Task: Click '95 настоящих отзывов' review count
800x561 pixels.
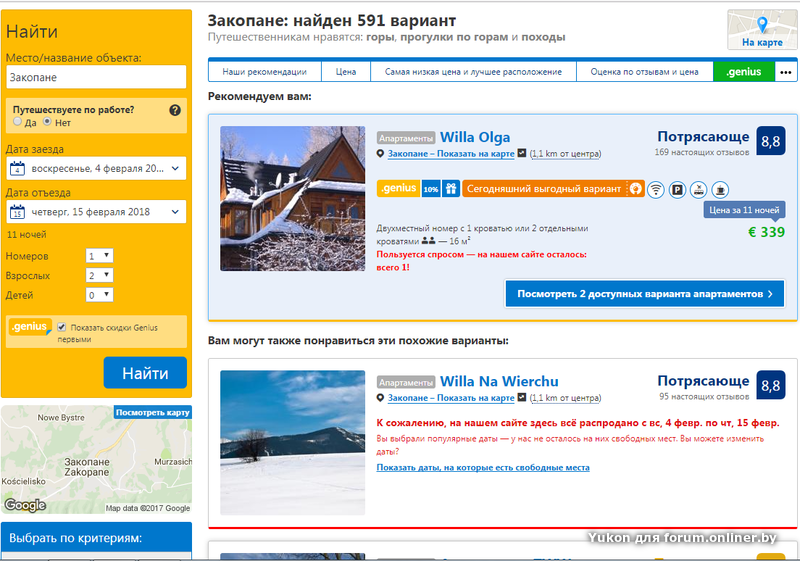Action: (x=704, y=396)
